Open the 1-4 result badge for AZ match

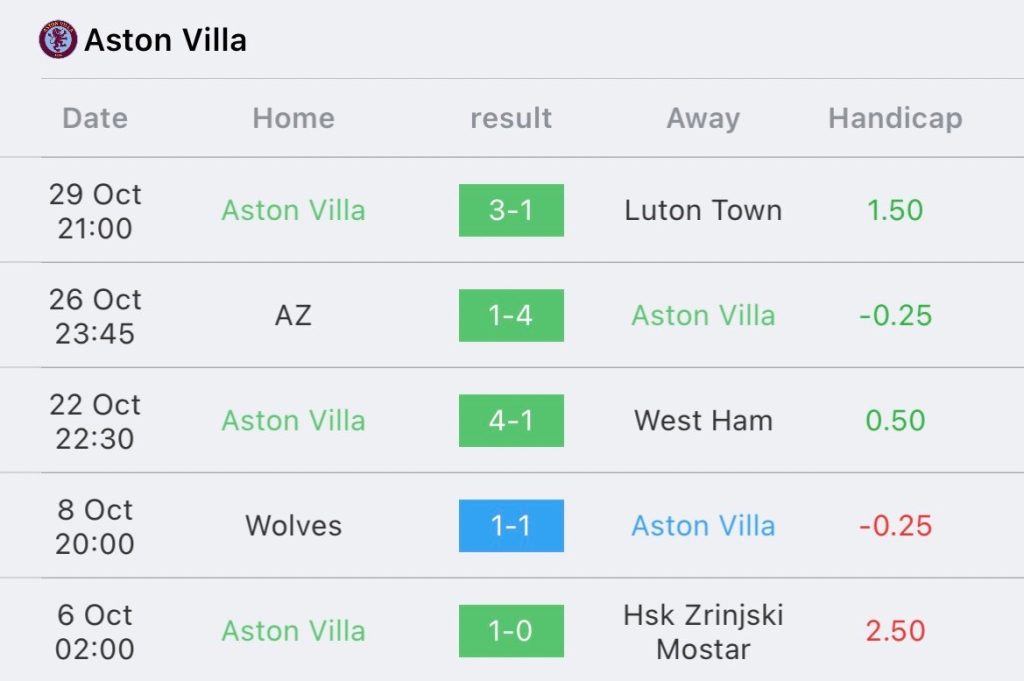coord(511,315)
